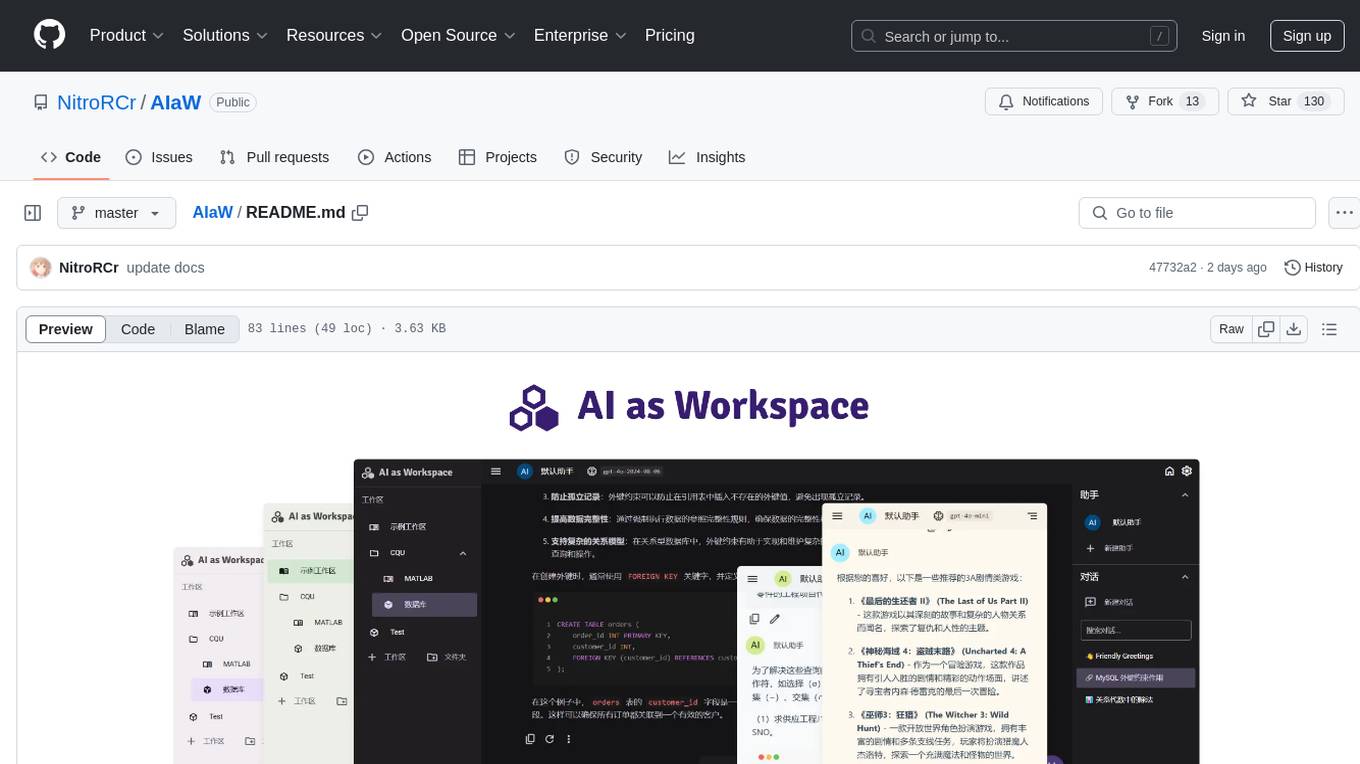Switch to the Code tab
The image size is (1360, 764).
tap(70, 157)
